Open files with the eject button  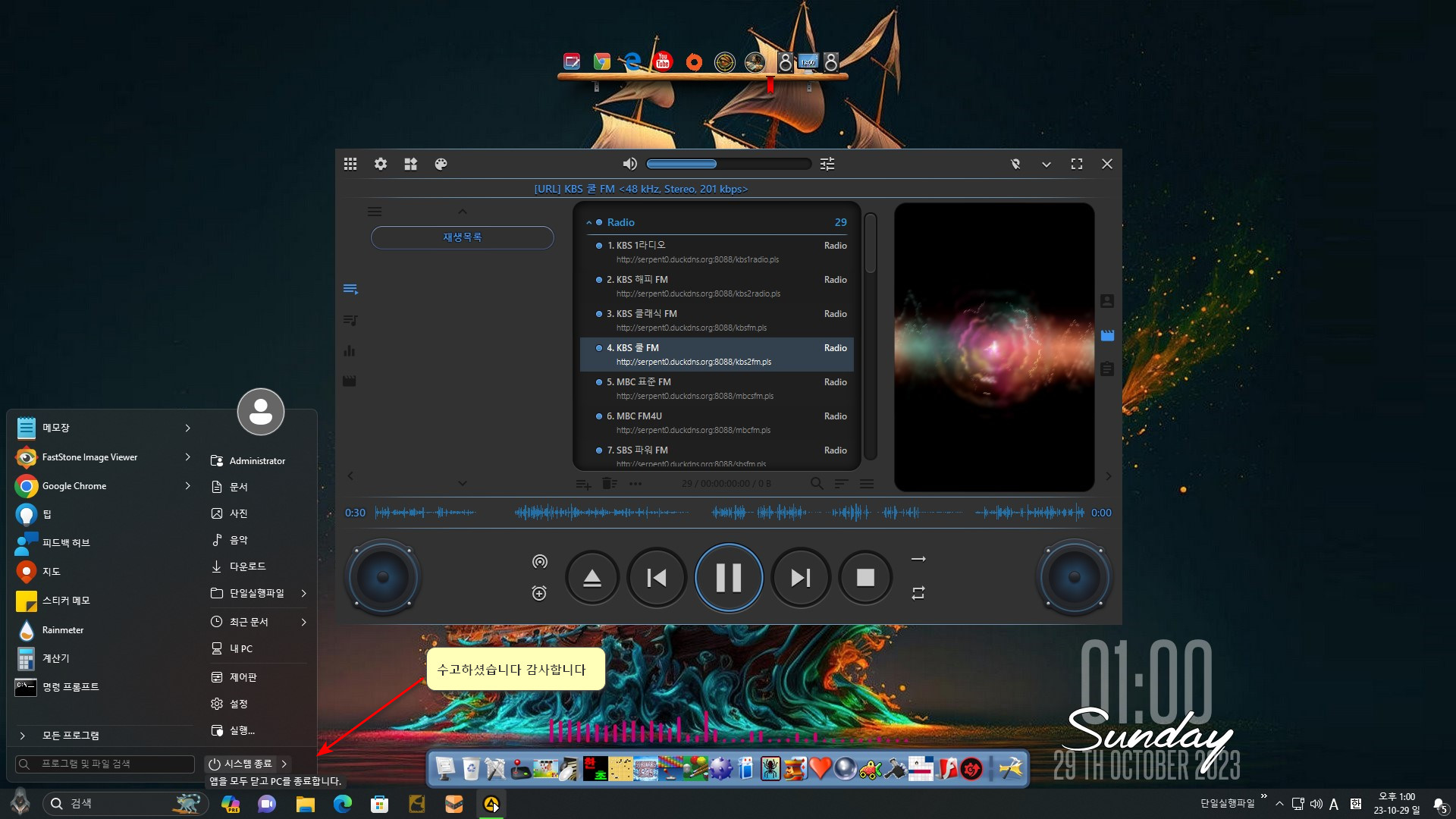point(592,578)
